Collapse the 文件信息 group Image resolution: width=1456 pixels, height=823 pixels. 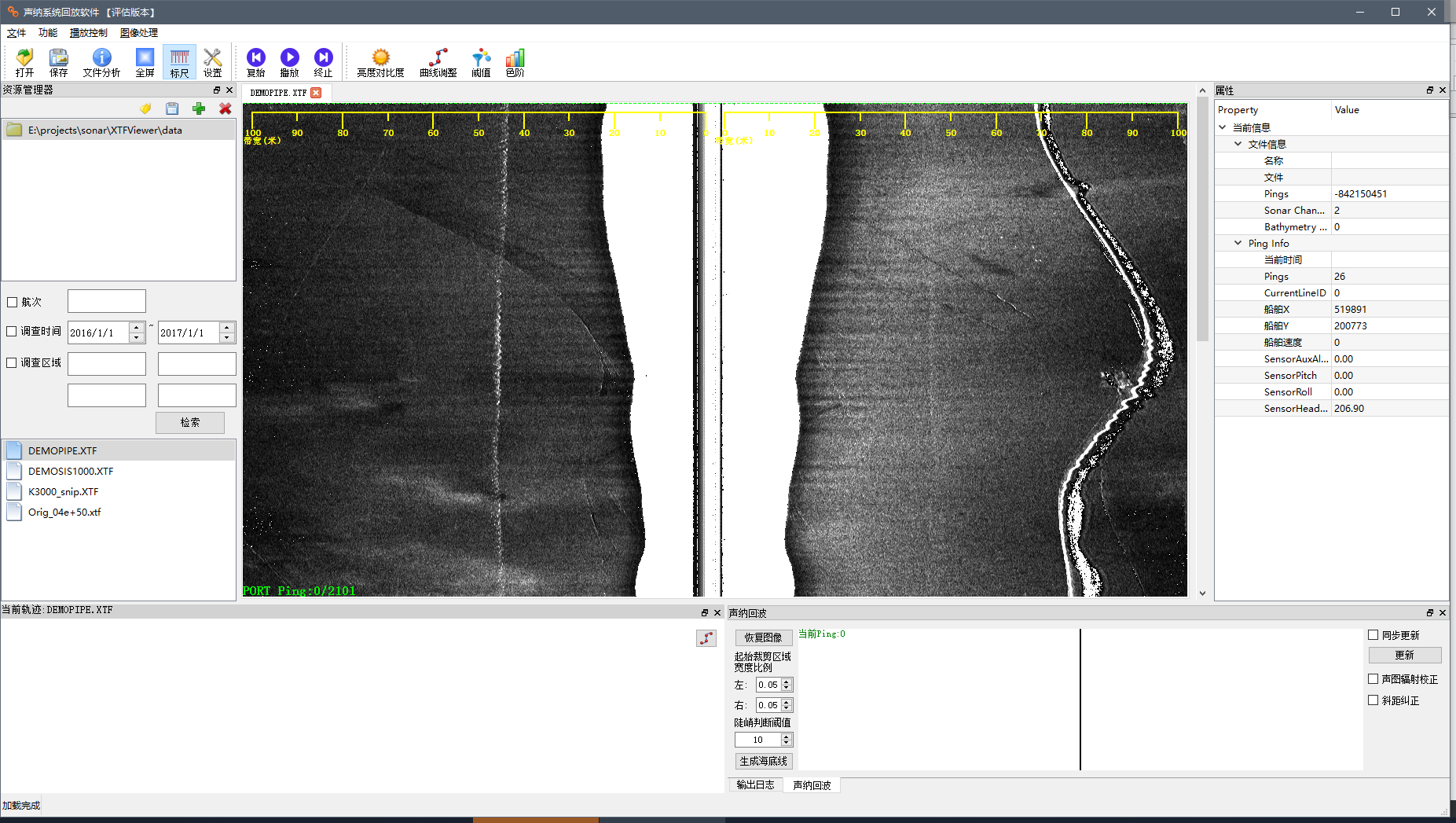click(1238, 144)
